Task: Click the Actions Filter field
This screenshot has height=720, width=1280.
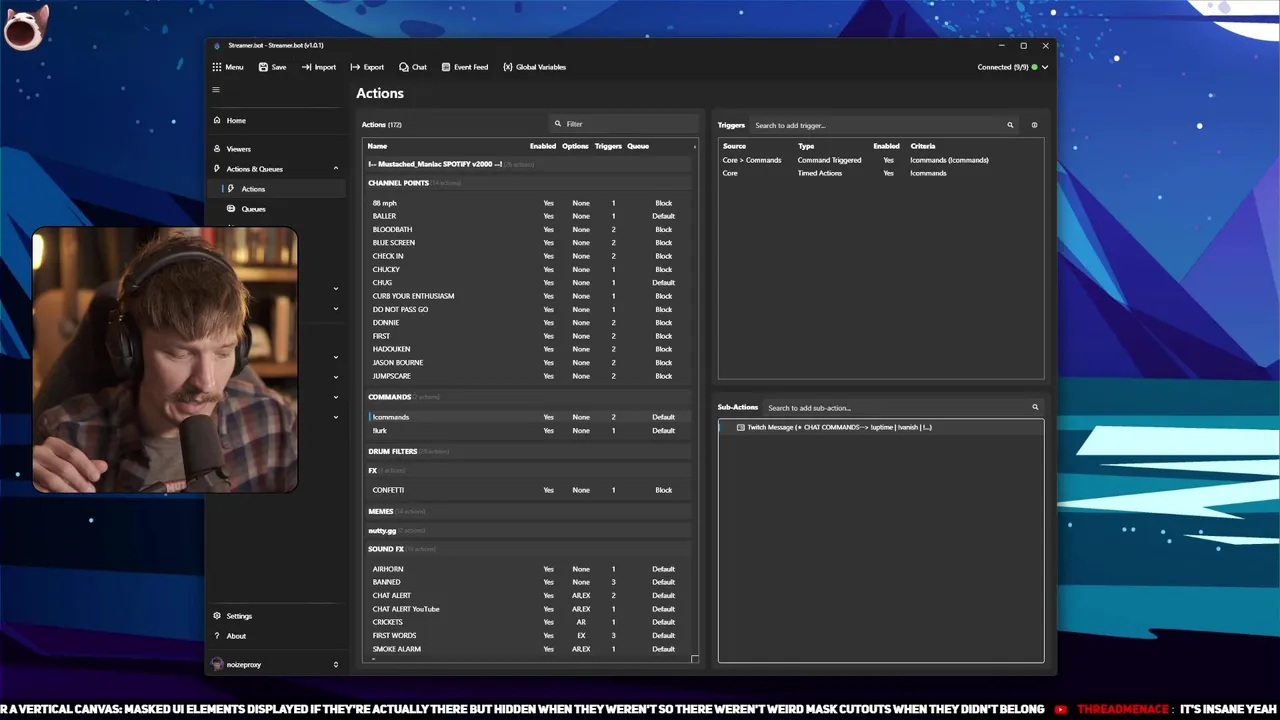Action: (x=625, y=124)
